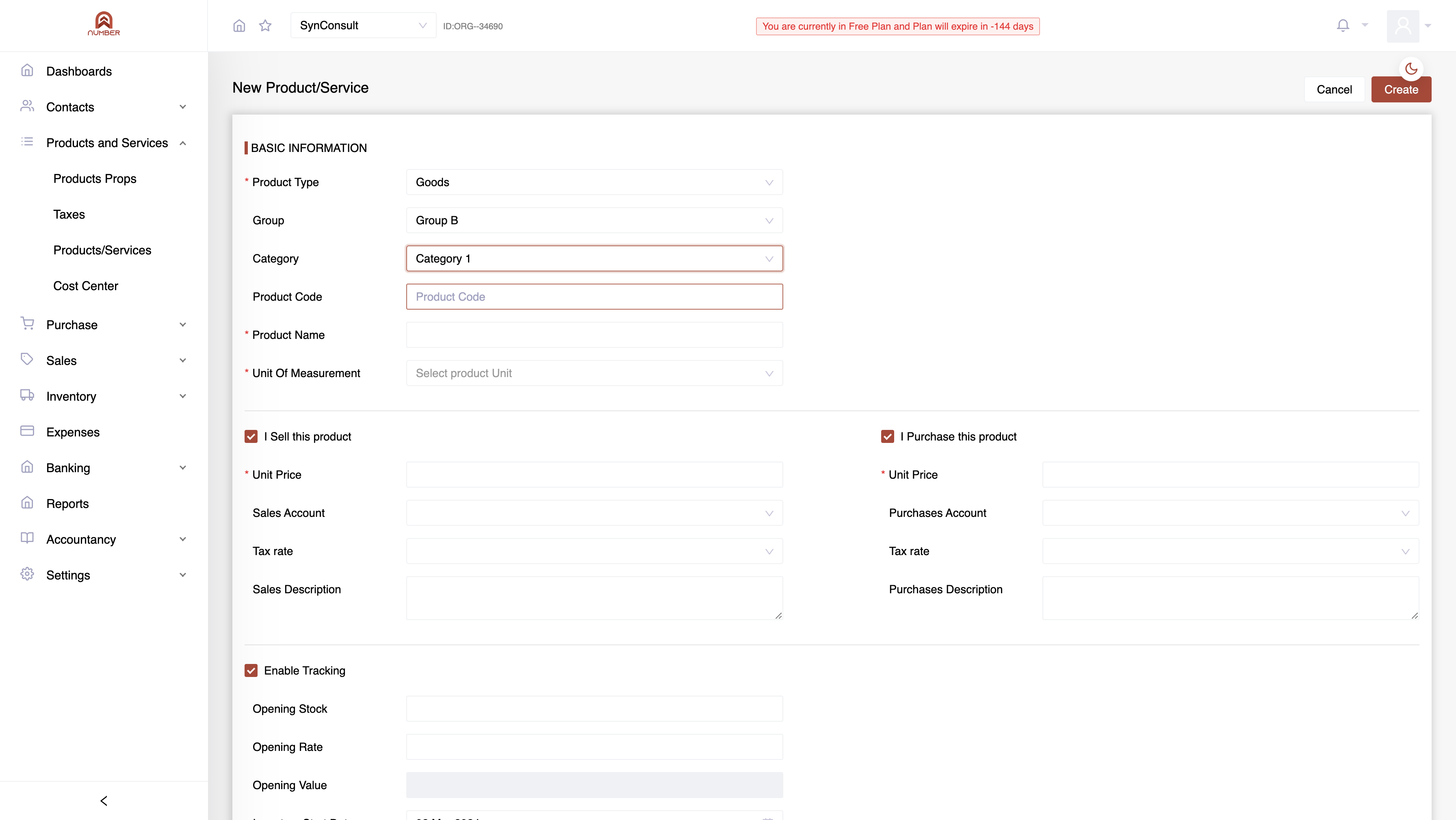Click the Create button

coord(1401,89)
